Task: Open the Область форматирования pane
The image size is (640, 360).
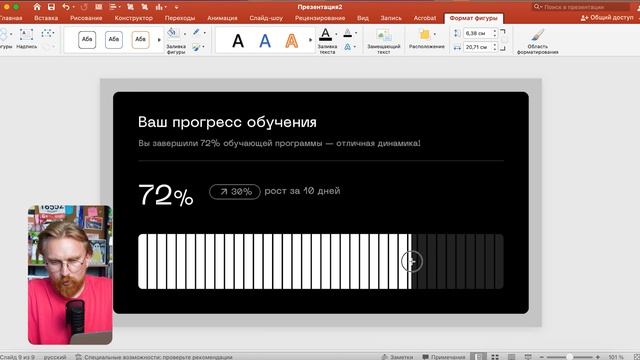Action: [538, 41]
